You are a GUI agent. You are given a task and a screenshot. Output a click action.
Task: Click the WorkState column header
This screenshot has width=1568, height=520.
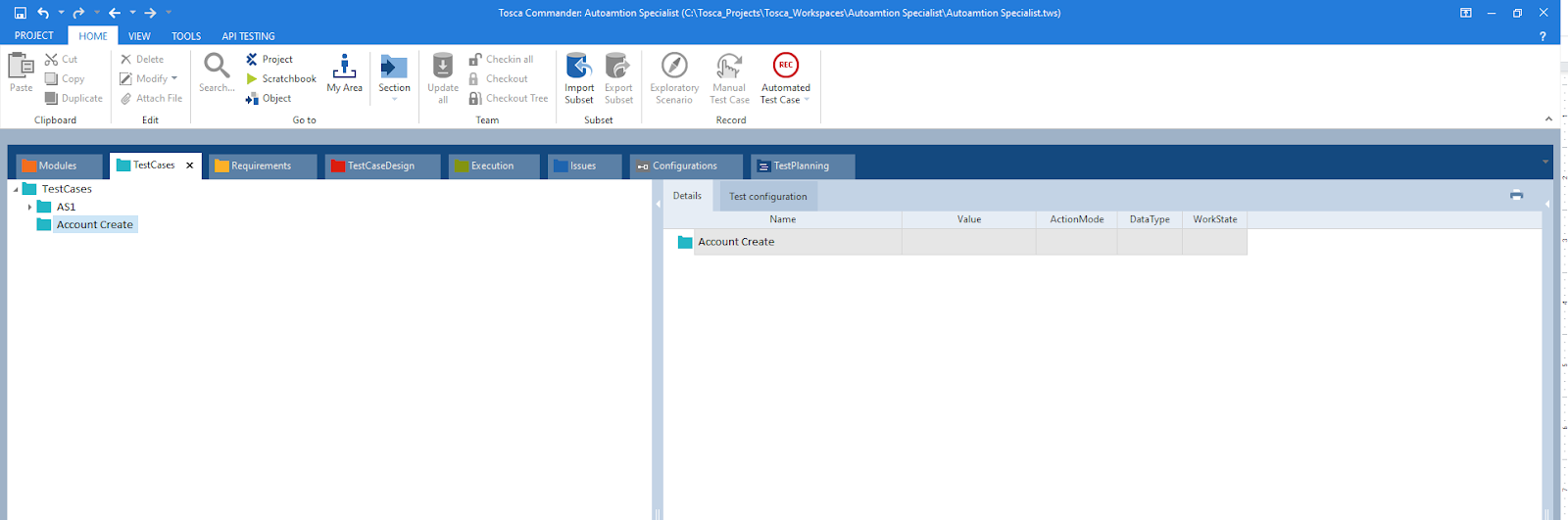click(1215, 219)
